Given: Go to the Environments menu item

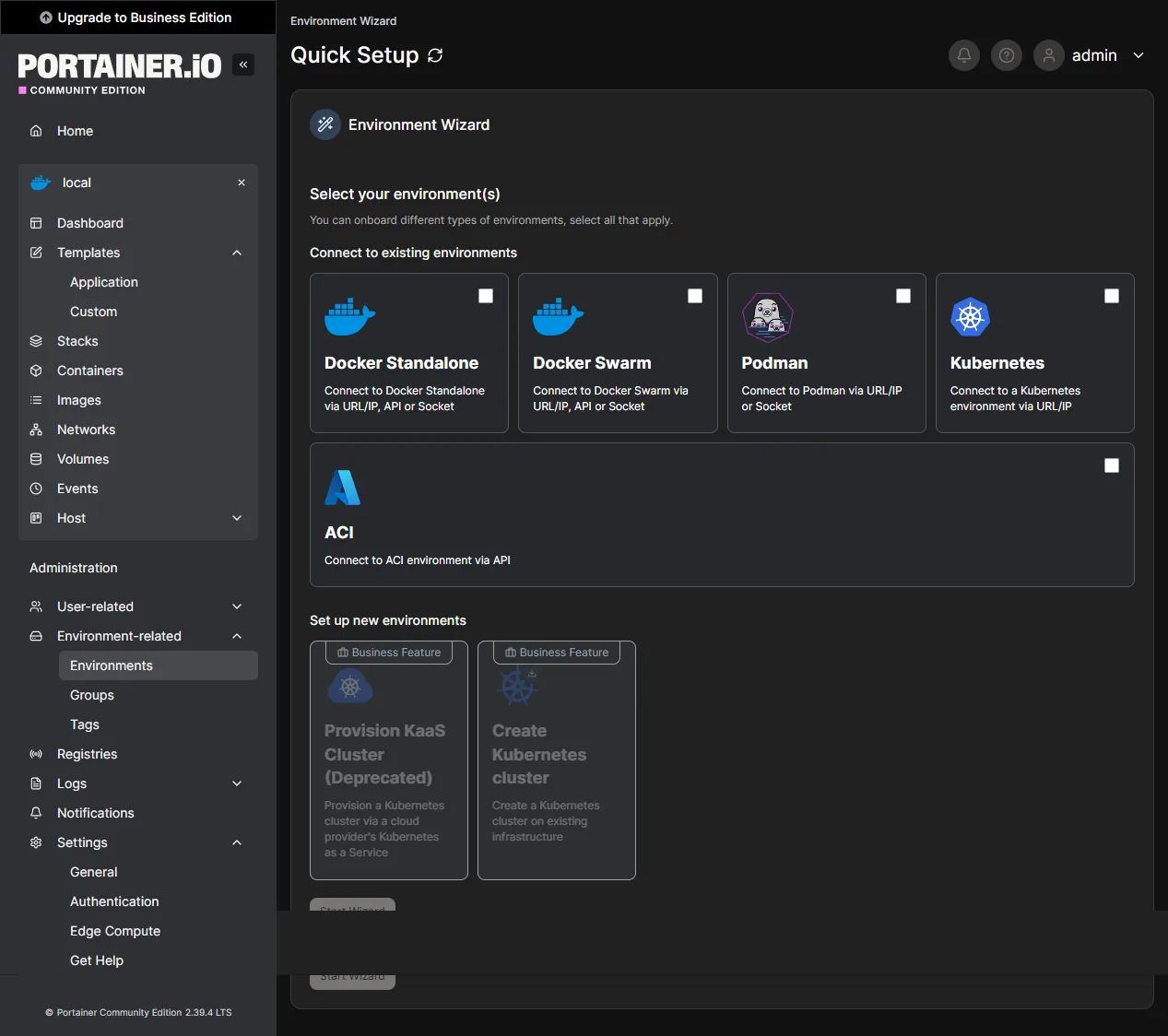Looking at the screenshot, I should (158, 665).
